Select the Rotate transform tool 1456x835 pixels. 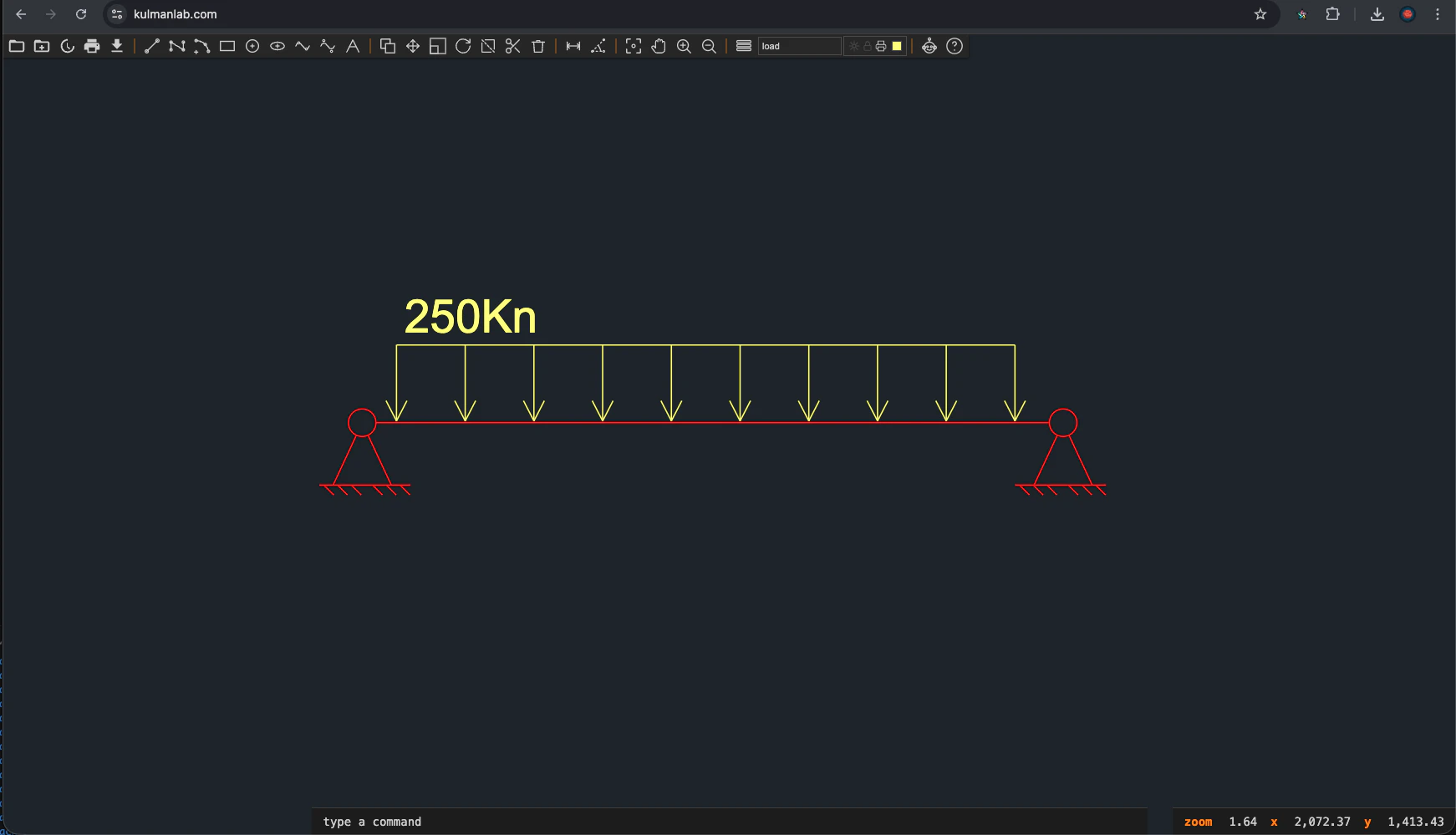[x=463, y=46]
